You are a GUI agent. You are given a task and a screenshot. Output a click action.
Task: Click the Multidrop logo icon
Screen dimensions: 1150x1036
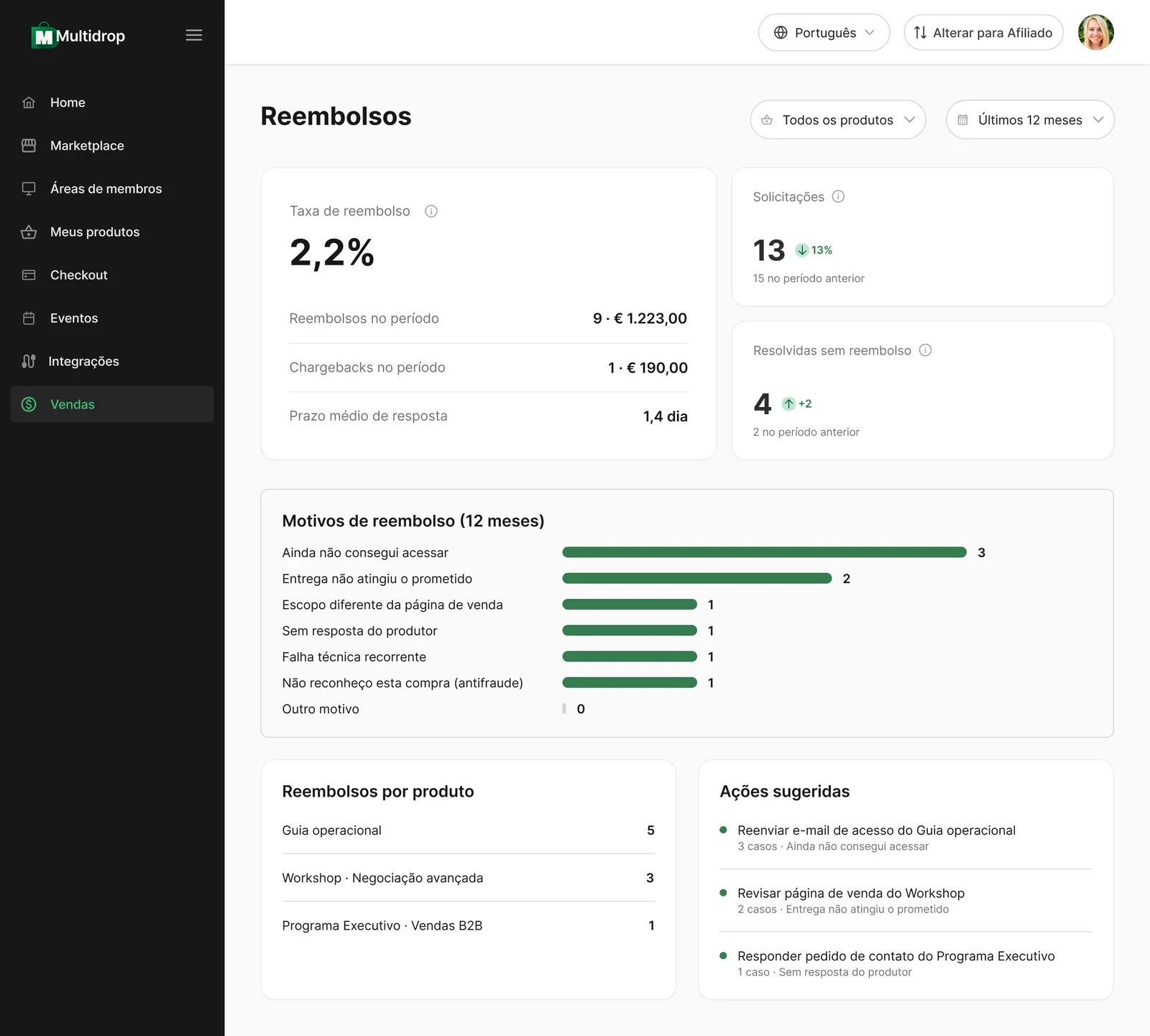click(43, 35)
